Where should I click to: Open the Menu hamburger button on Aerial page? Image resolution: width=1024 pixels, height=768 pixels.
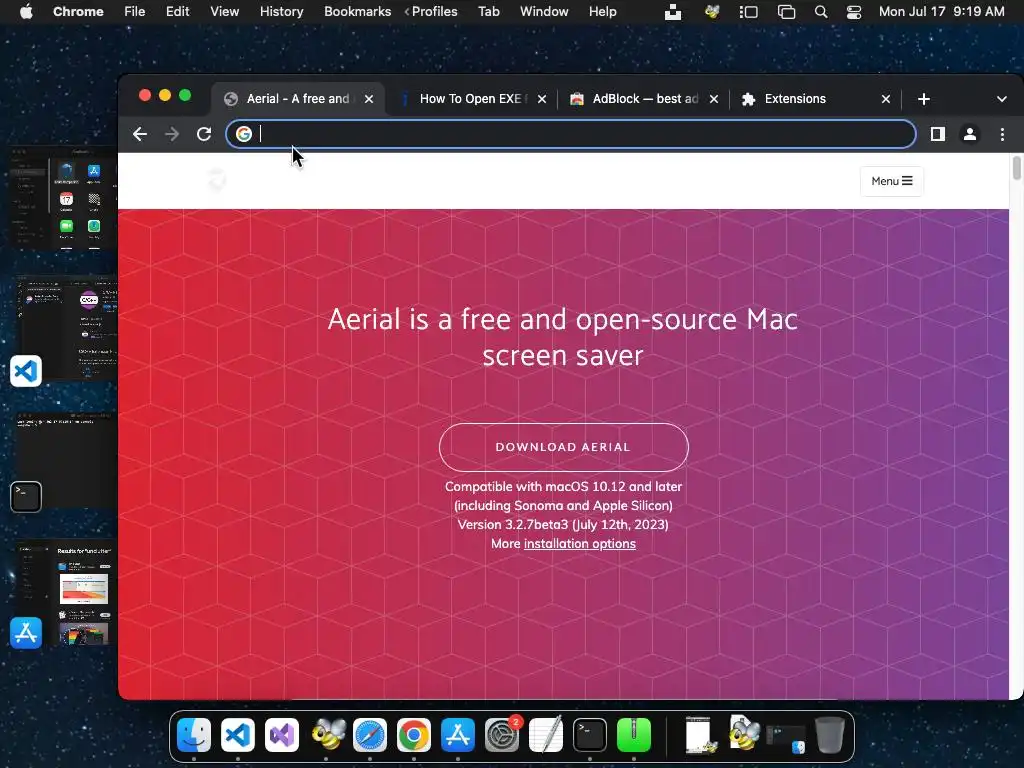point(891,181)
